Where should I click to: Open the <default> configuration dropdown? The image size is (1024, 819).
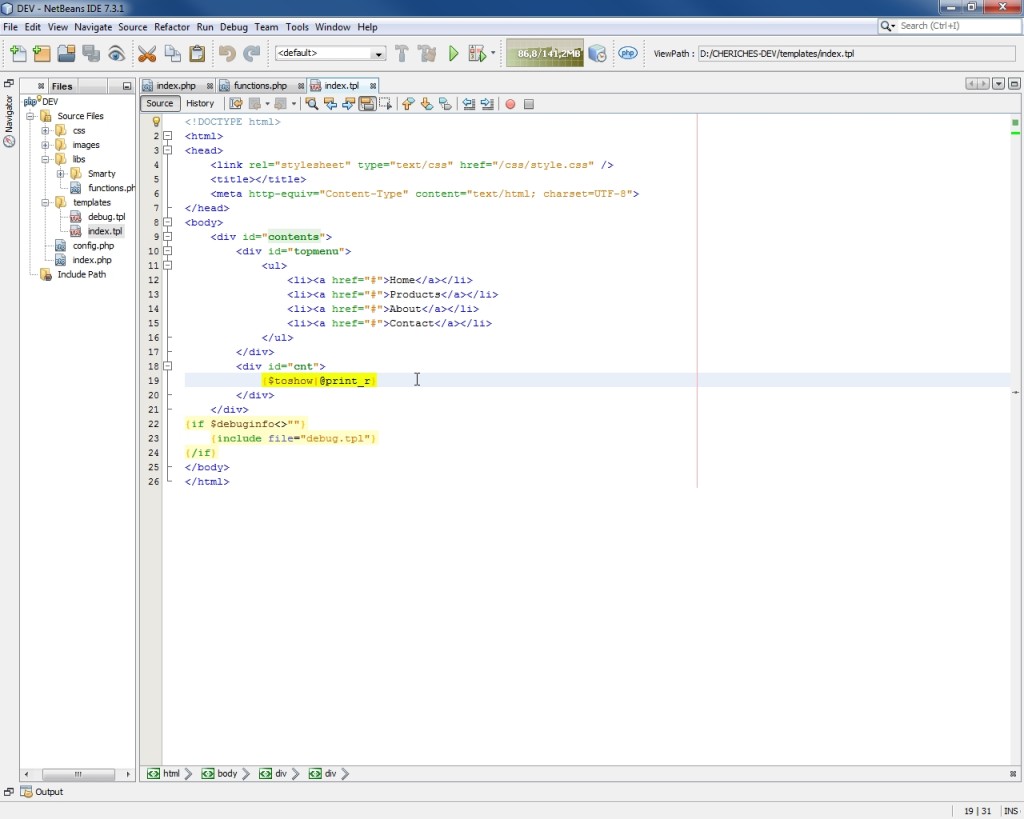pos(330,54)
